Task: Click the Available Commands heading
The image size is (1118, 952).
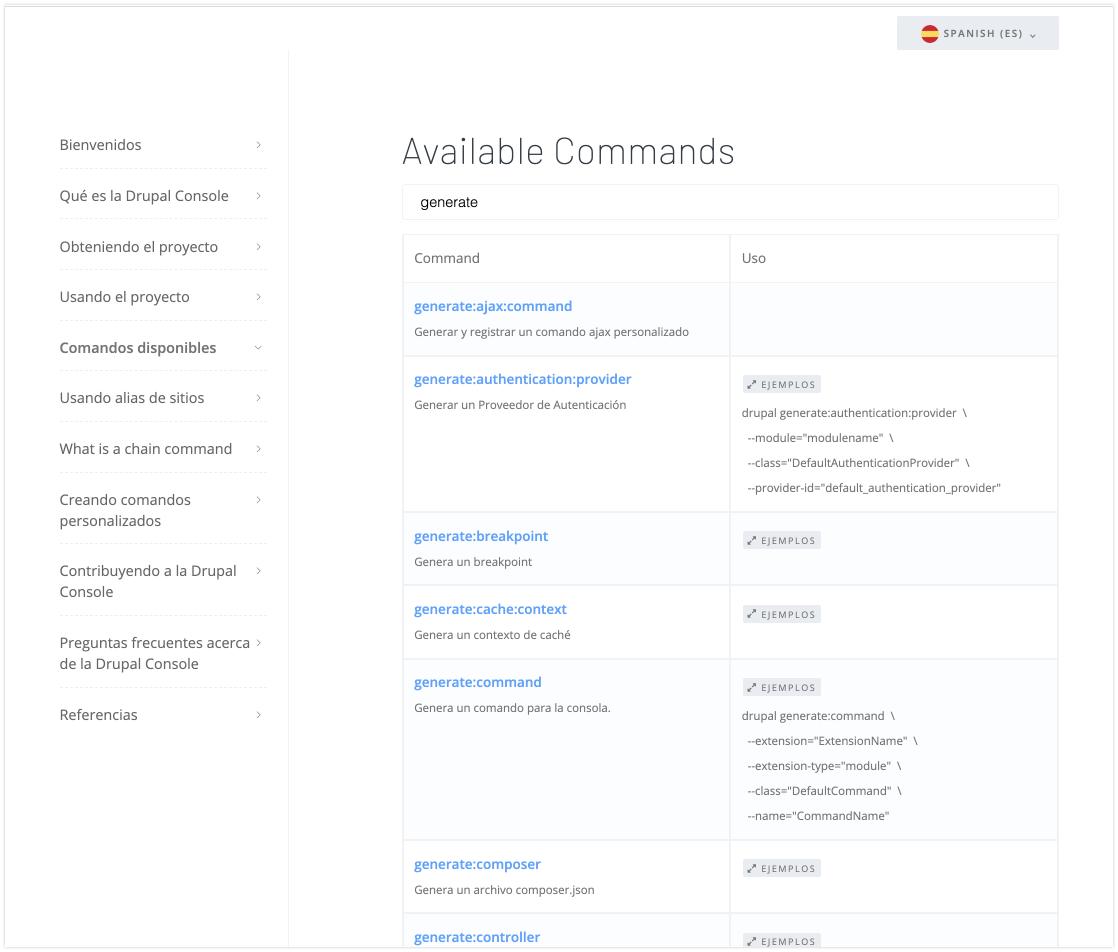Action: click(568, 151)
